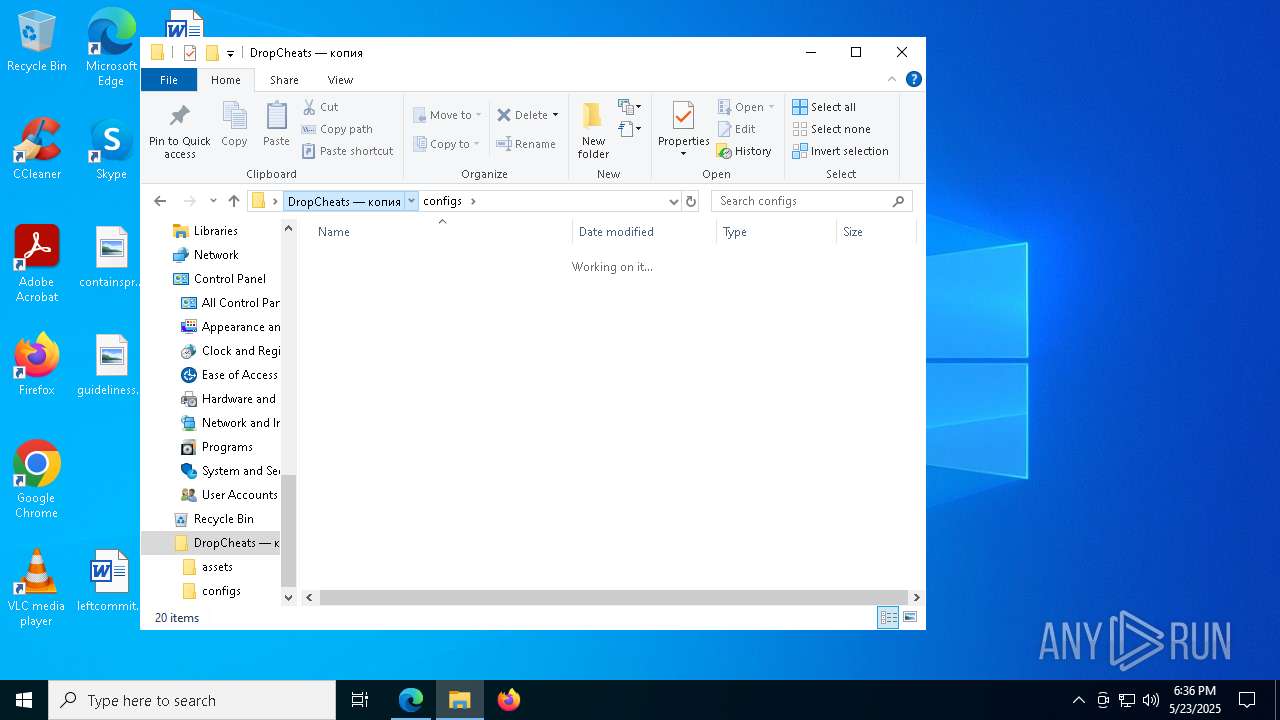This screenshot has width=1280, height=720.
Task: Open the breadcrumb dropdown beside DropCheats — копия
Action: pyautogui.click(x=411, y=201)
